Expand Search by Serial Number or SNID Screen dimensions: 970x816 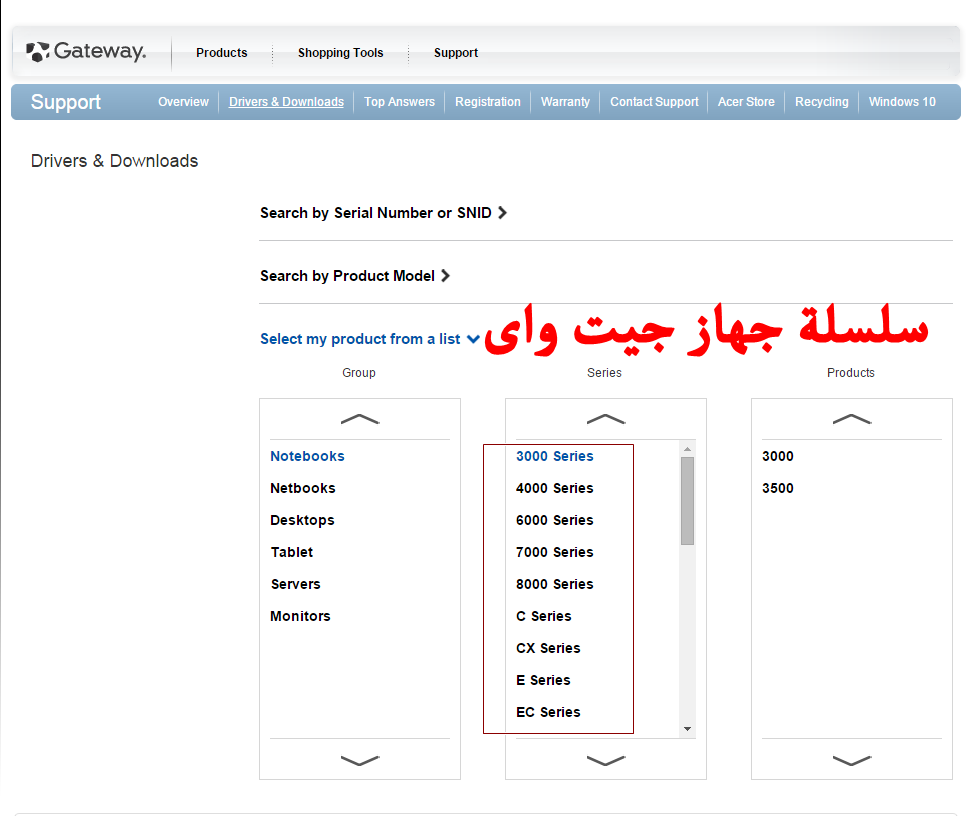pyautogui.click(x=383, y=213)
